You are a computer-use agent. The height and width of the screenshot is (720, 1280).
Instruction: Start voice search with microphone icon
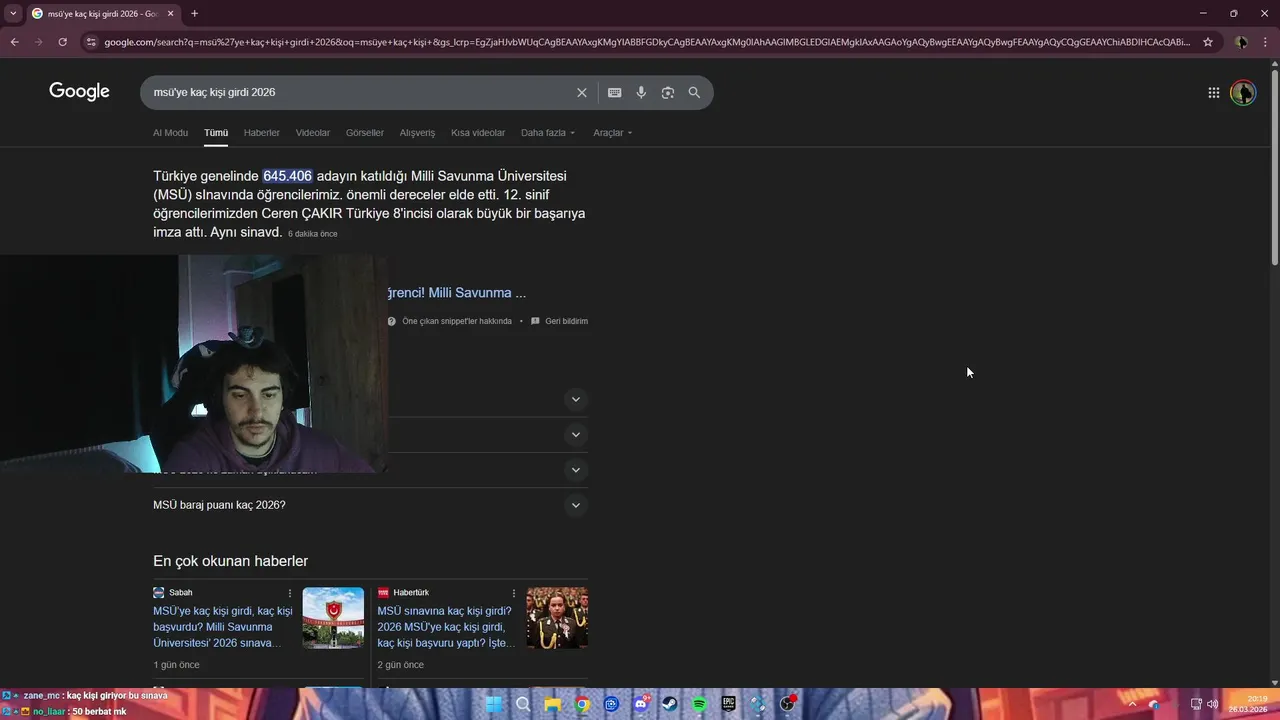pos(641,92)
